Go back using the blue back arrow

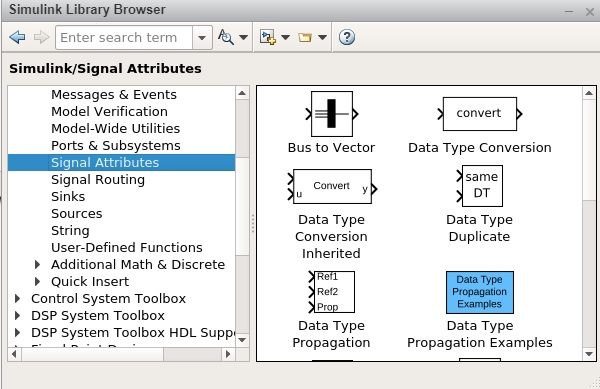point(17,37)
